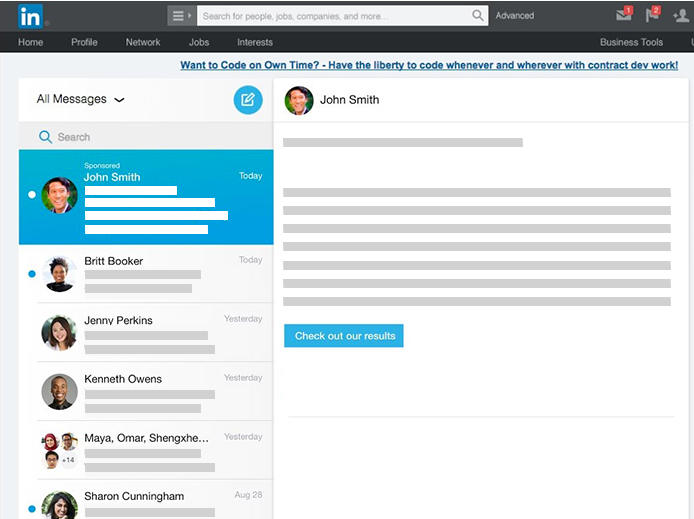Image resolution: width=694 pixels, height=519 pixels.
Task: Click the Check out our results button
Action: coord(344,336)
